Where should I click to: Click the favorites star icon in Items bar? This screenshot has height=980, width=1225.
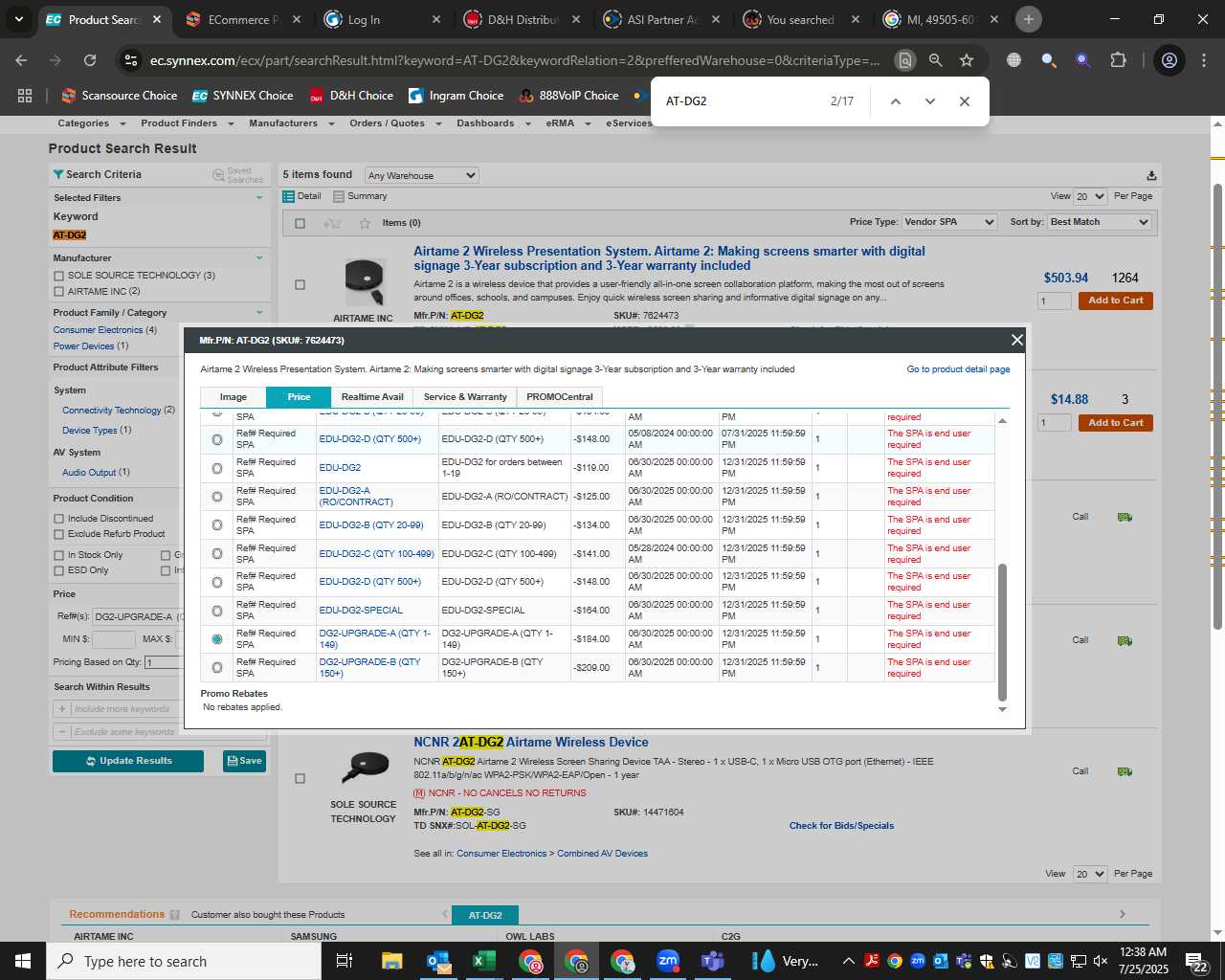point(365,223)
